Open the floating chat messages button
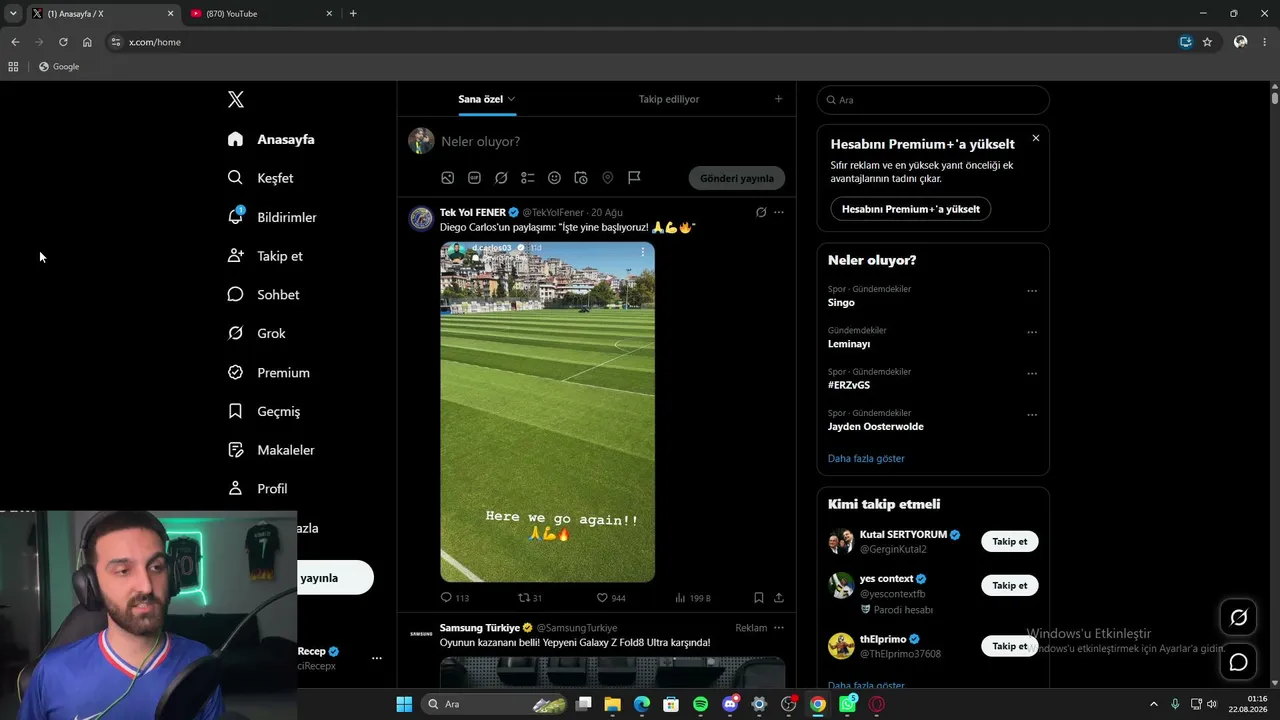 (1238, 662)
